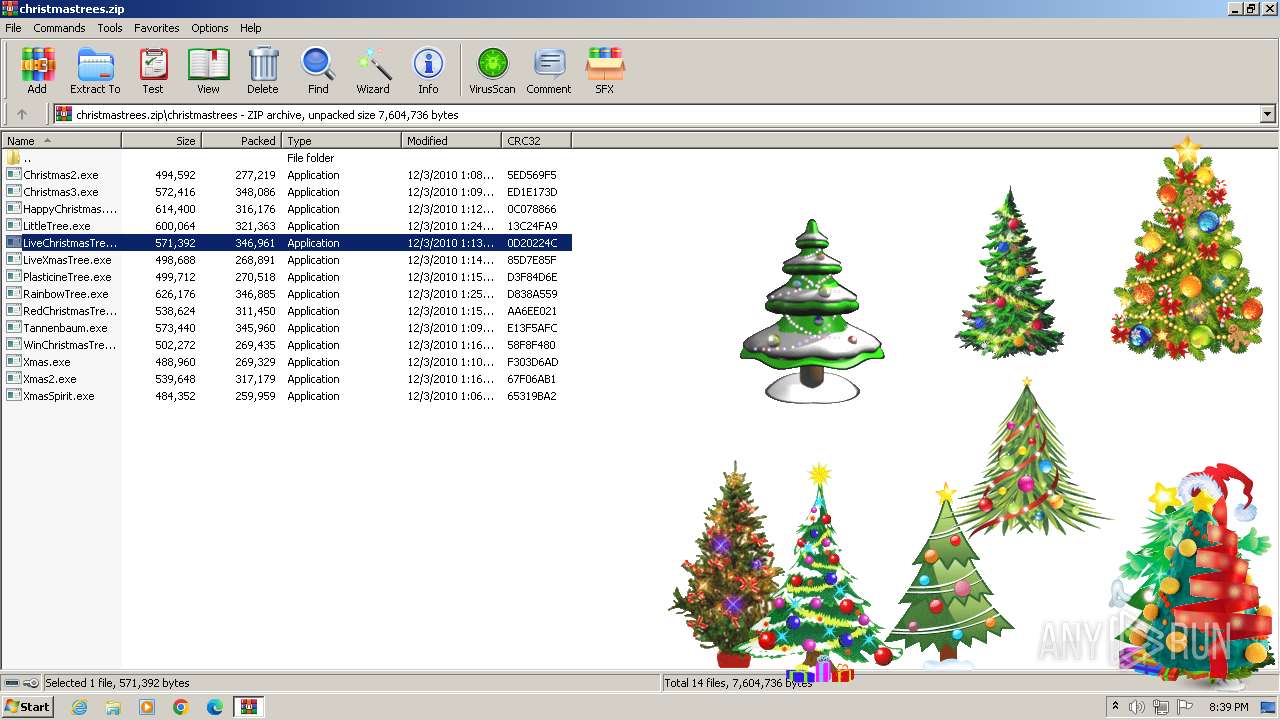
Task: Select Christmas2.exe in the list
Action: tap(286, 175)
